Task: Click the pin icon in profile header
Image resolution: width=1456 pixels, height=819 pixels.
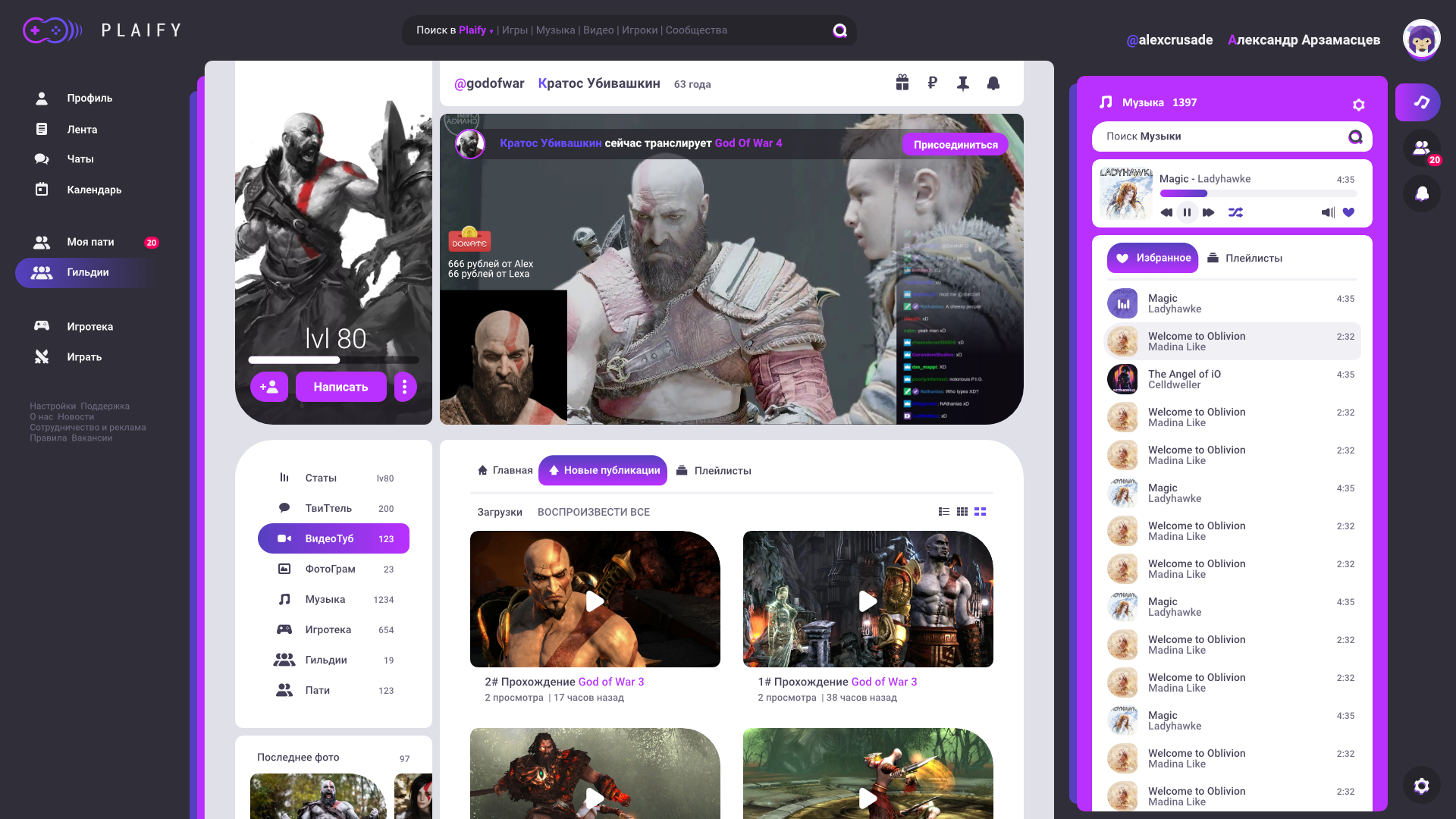Action: (x=963, y=83)
